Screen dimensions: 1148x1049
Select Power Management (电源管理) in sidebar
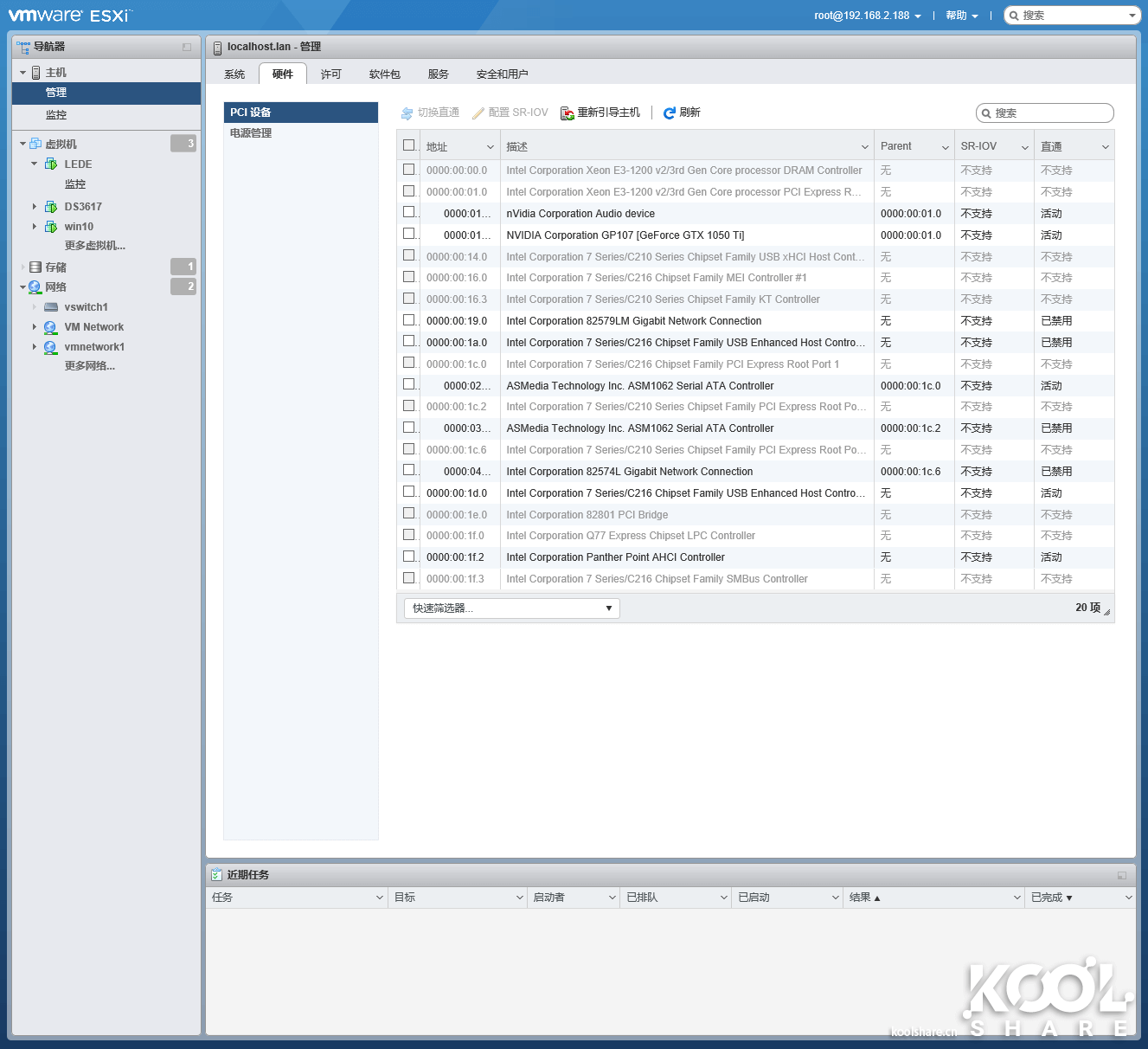click(251, 133)
